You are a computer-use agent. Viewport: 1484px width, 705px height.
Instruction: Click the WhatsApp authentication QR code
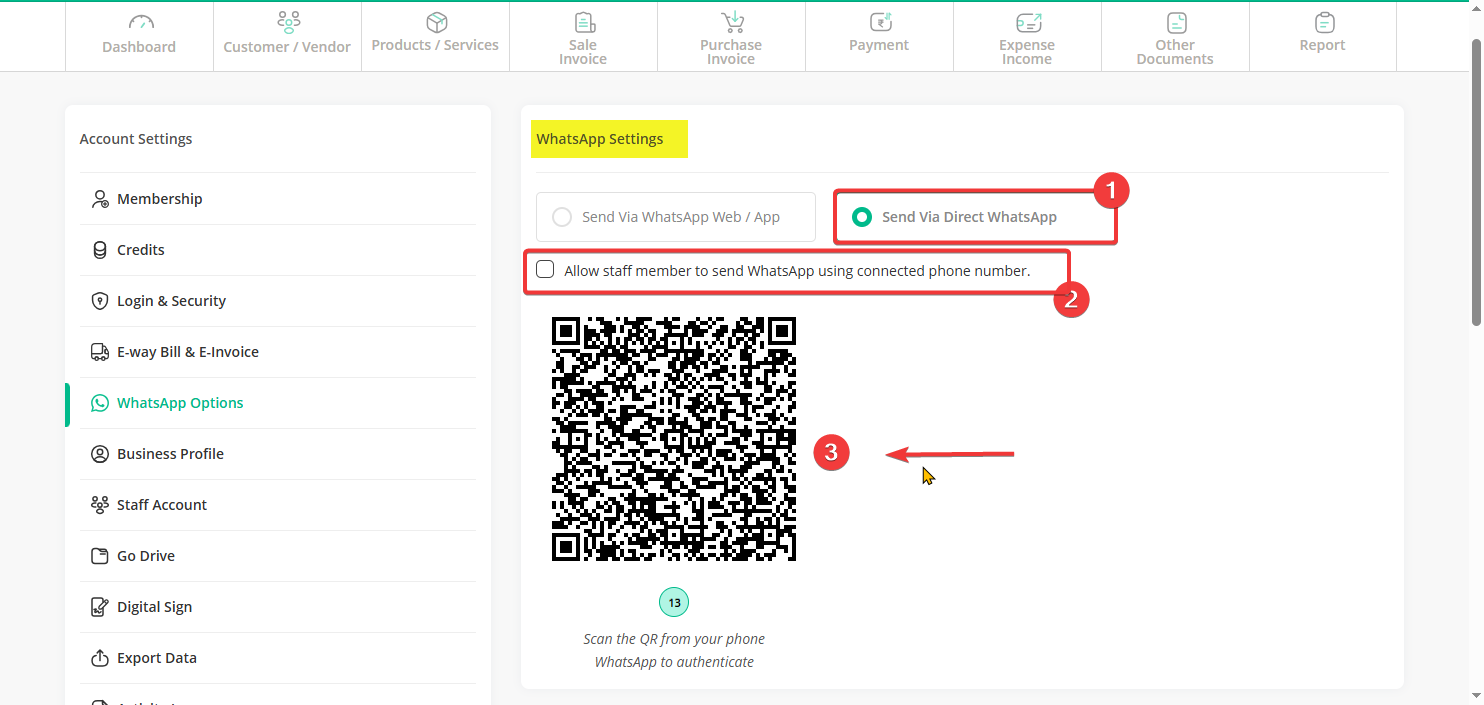674,439
